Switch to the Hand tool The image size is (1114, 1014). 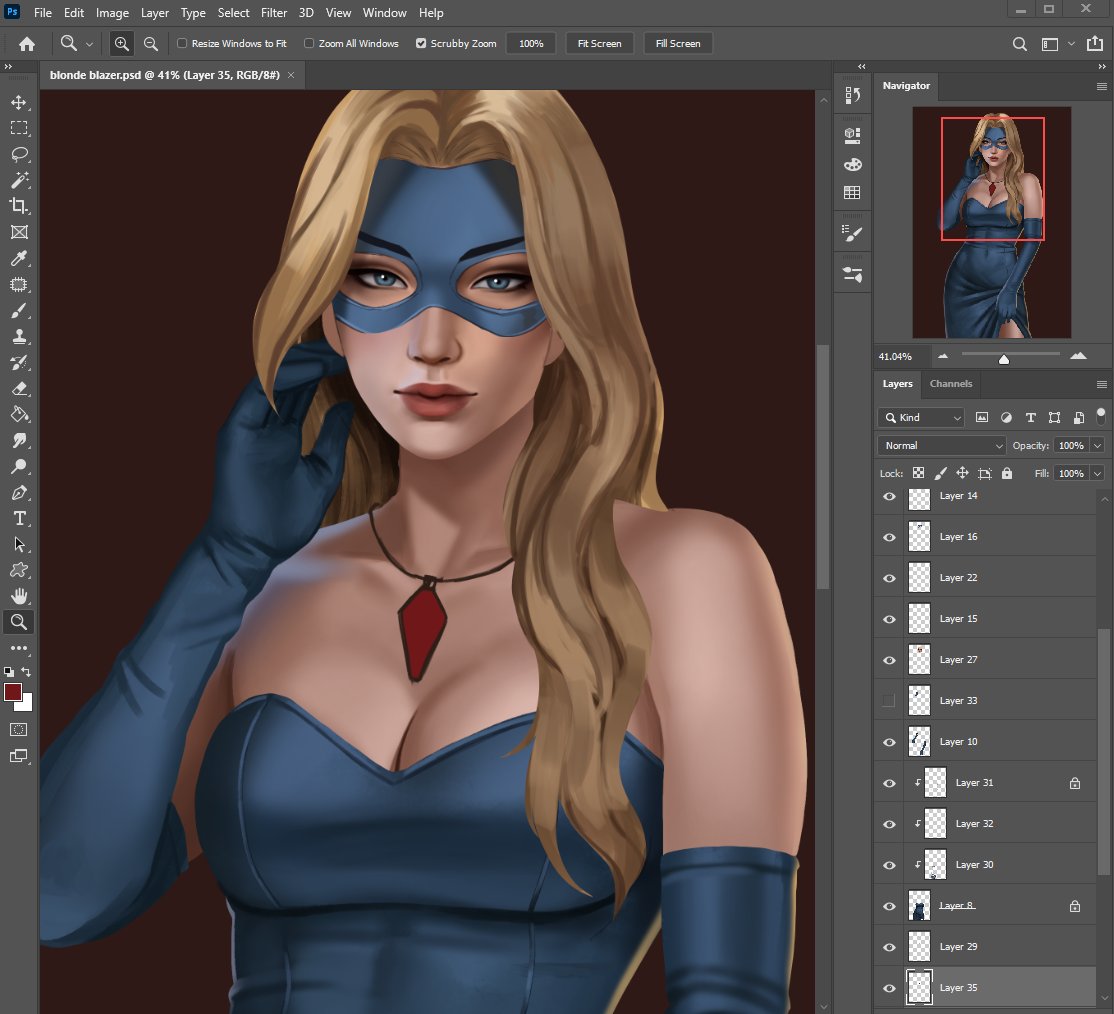[19, 596]
